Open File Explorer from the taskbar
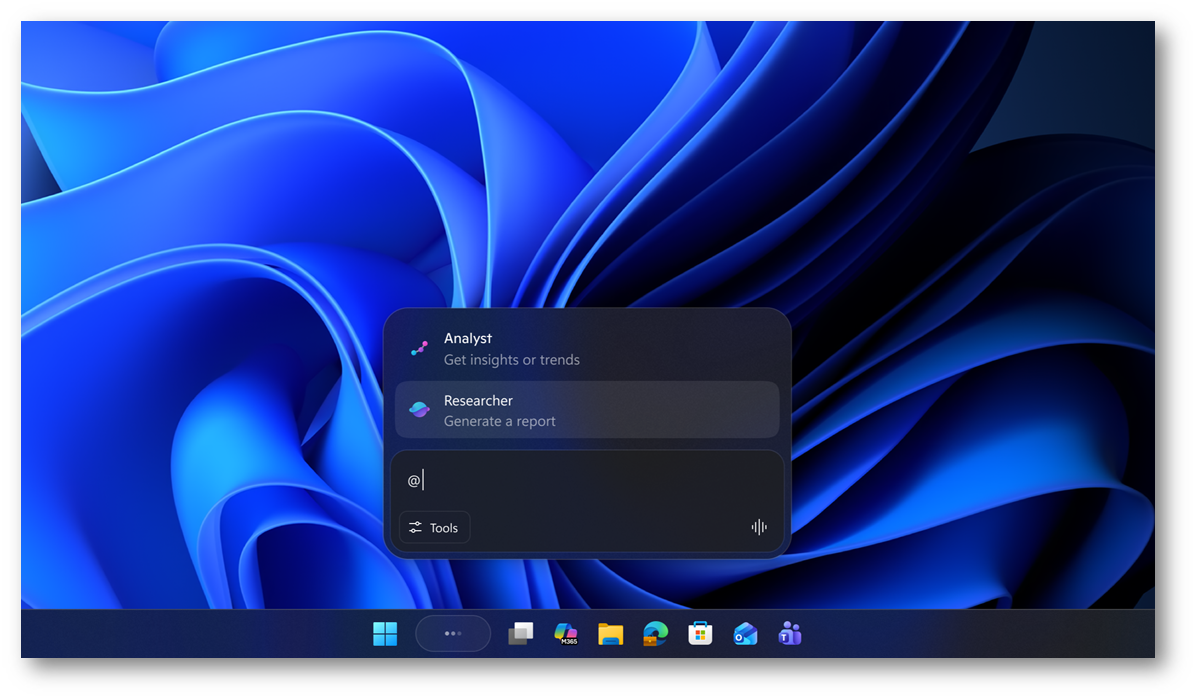This screenshot has height=700, width=1197. [x=610, y=634]
